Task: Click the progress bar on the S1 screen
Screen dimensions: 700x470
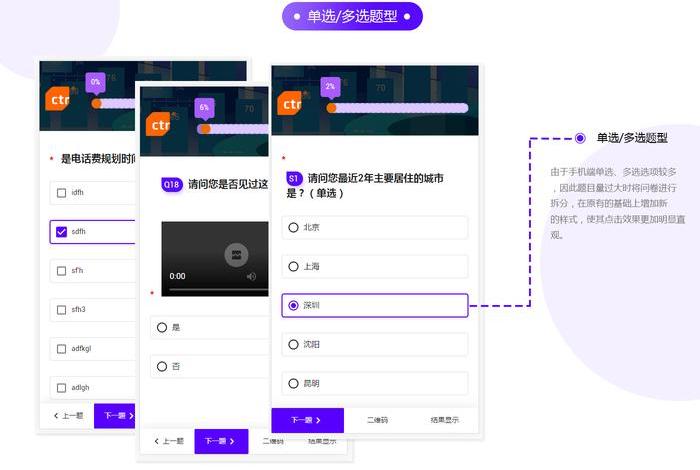Action: (398, 108)
